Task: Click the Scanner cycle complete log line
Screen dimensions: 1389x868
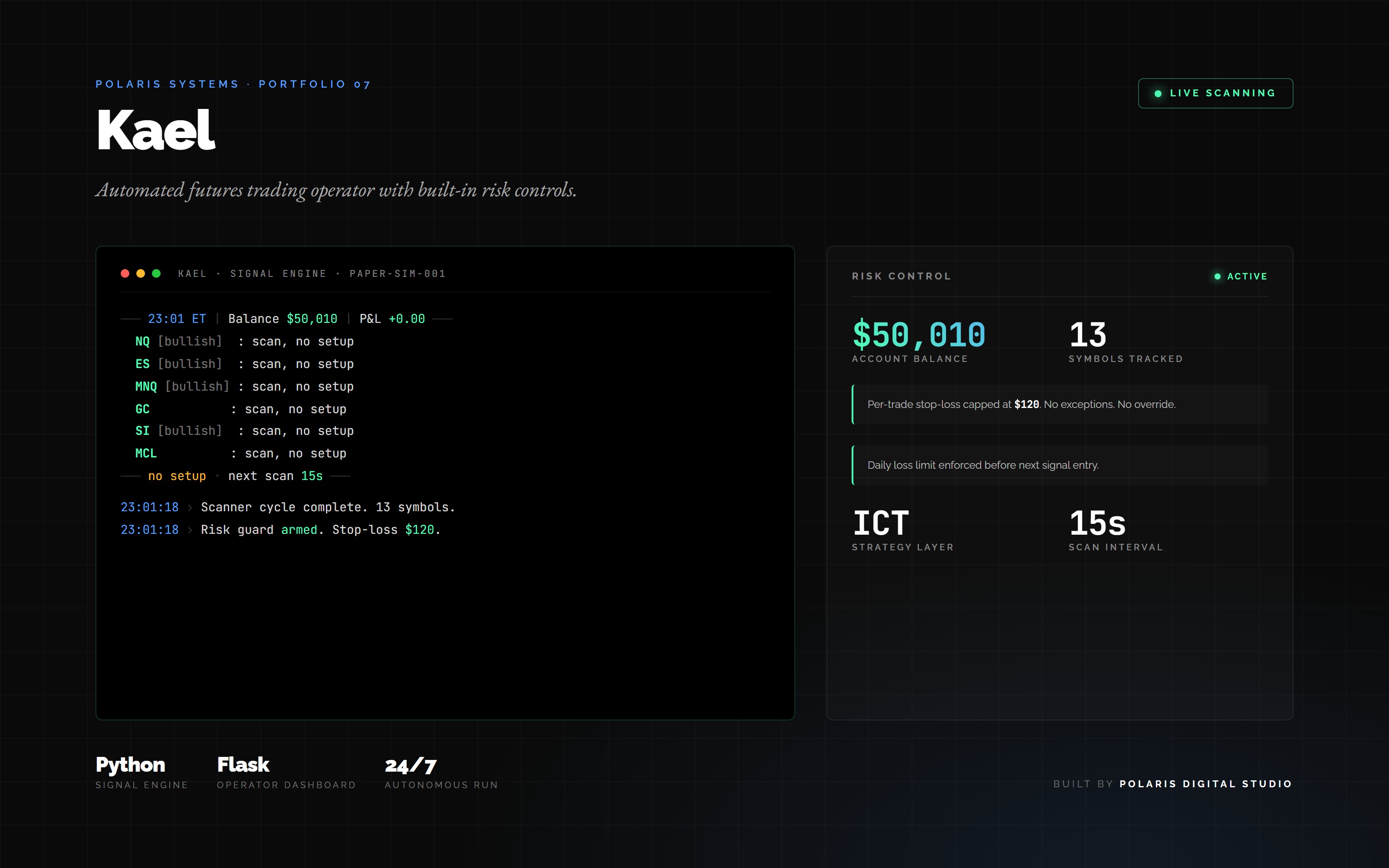Action: click(x=287, y=507)
